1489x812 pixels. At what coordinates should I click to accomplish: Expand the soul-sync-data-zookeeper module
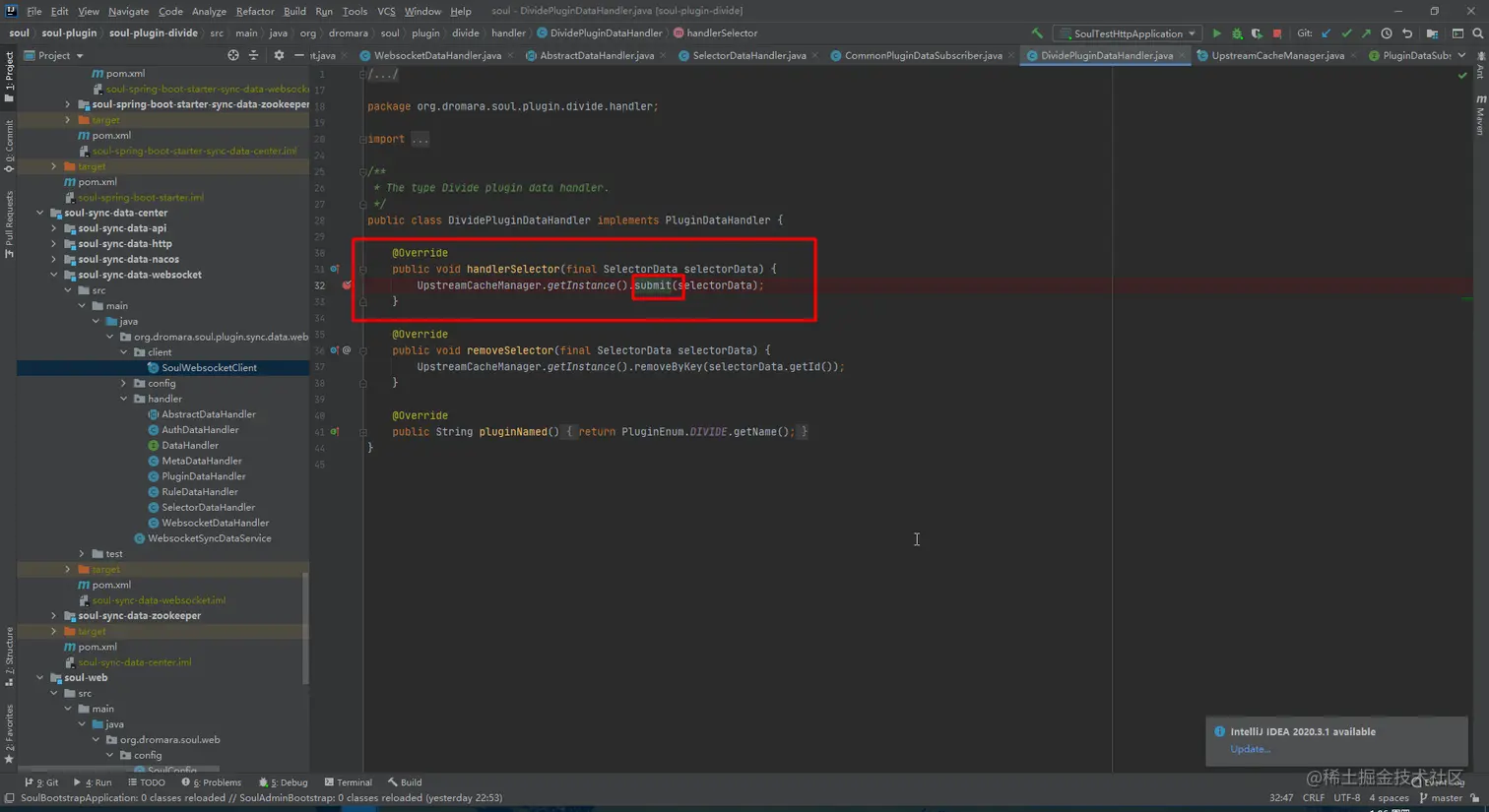54,616
